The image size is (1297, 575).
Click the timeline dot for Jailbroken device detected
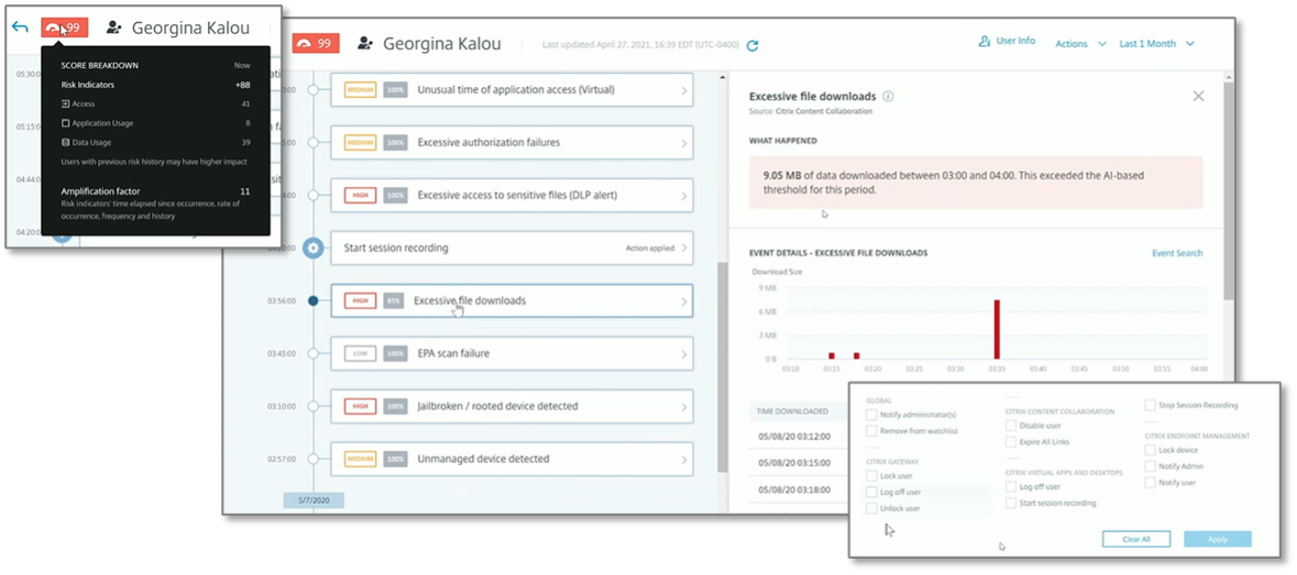[313, 406]
